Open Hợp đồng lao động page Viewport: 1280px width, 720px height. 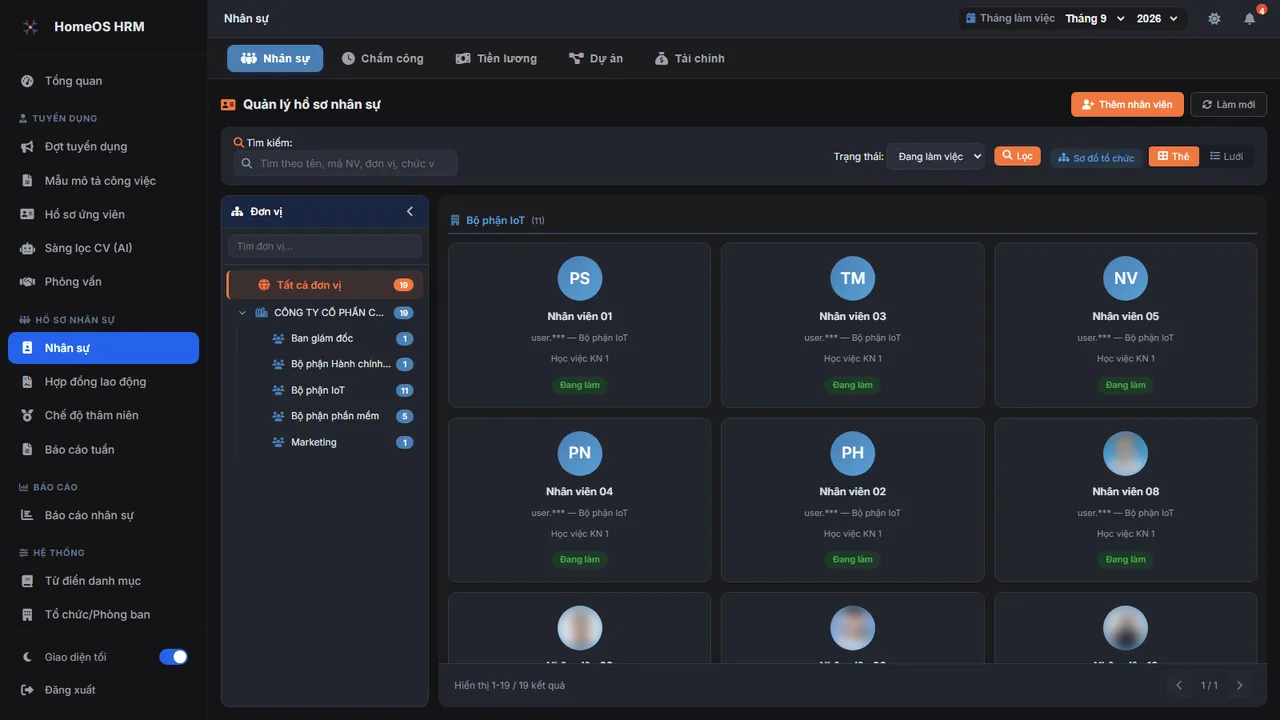103,382
